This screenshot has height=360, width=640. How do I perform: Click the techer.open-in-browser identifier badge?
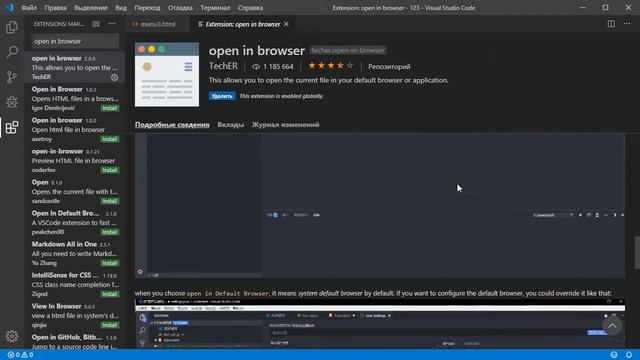pyautogui.click(x=348, y=50)
